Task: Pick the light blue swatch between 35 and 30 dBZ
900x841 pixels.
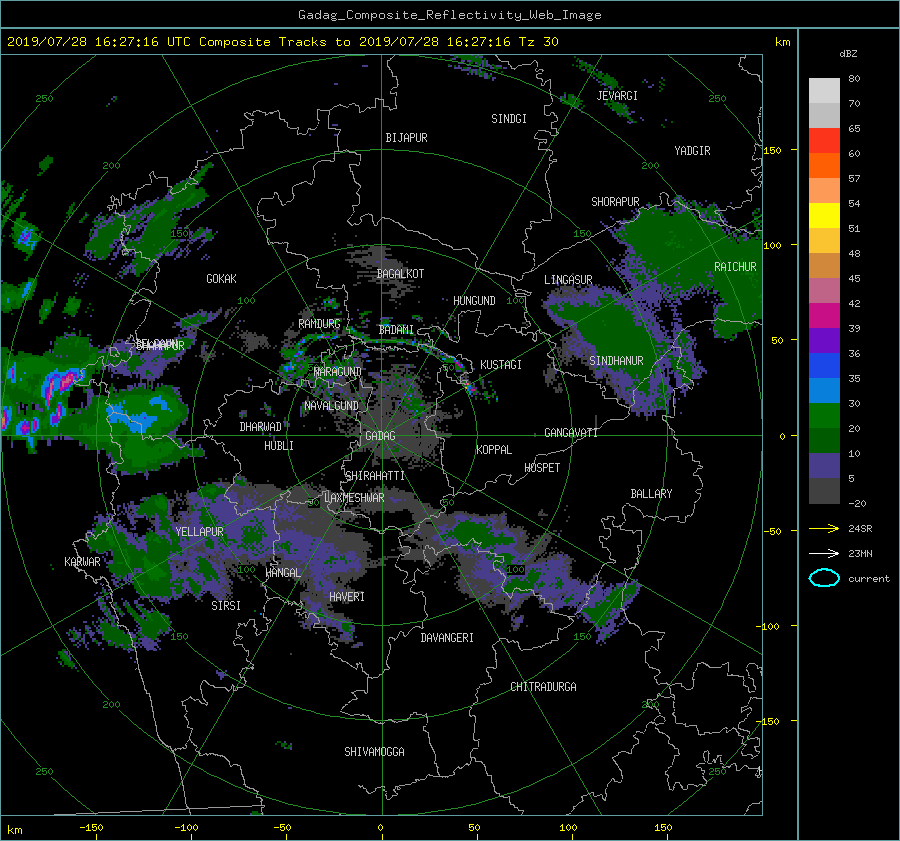Action: [x=824, y=390]
